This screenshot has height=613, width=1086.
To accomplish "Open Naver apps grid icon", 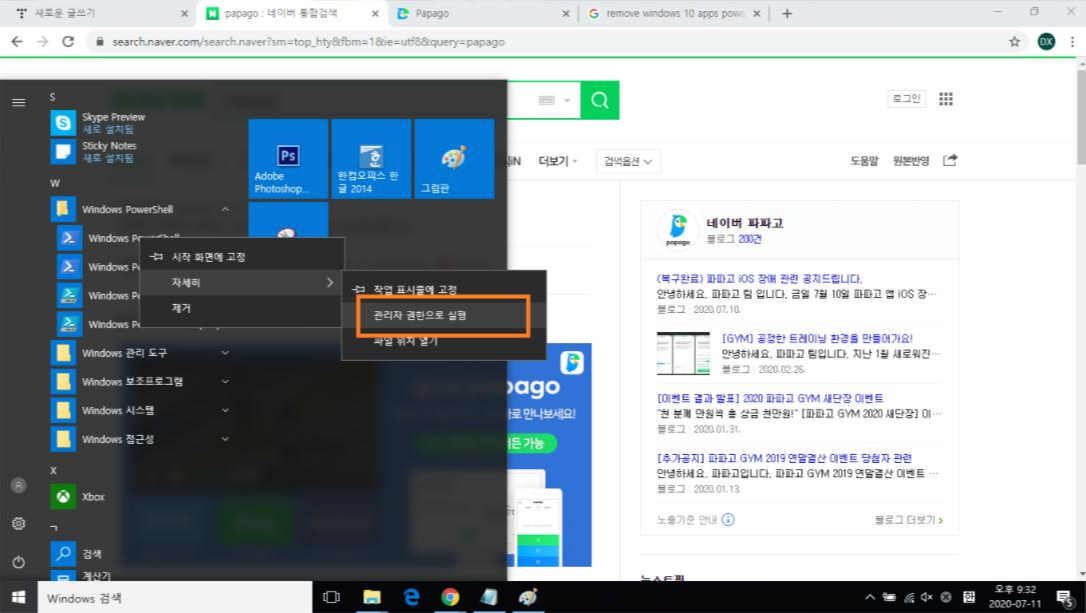I will 946,99.
